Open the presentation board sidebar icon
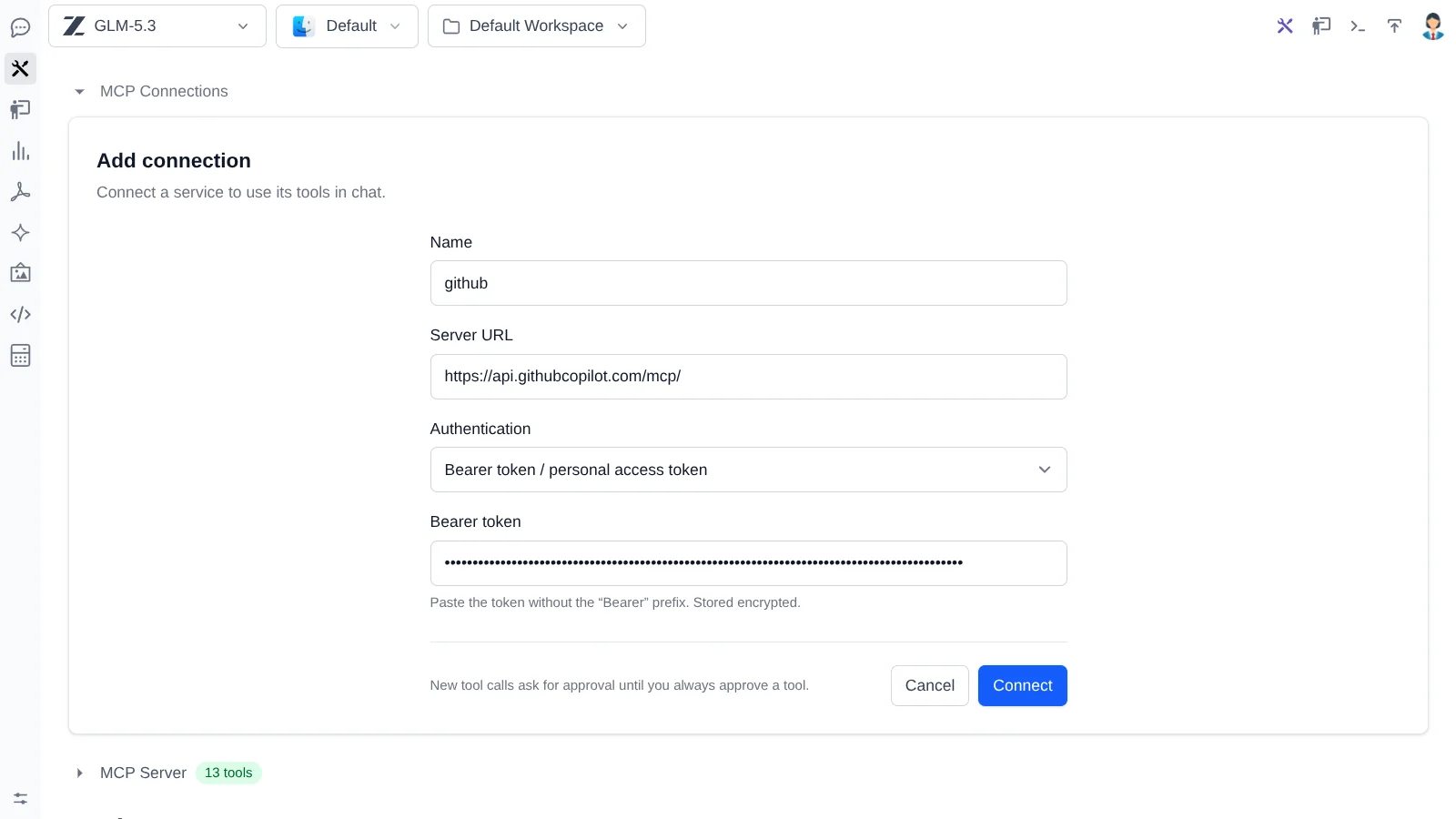1456x819 pixels. [x=20, y=109]
